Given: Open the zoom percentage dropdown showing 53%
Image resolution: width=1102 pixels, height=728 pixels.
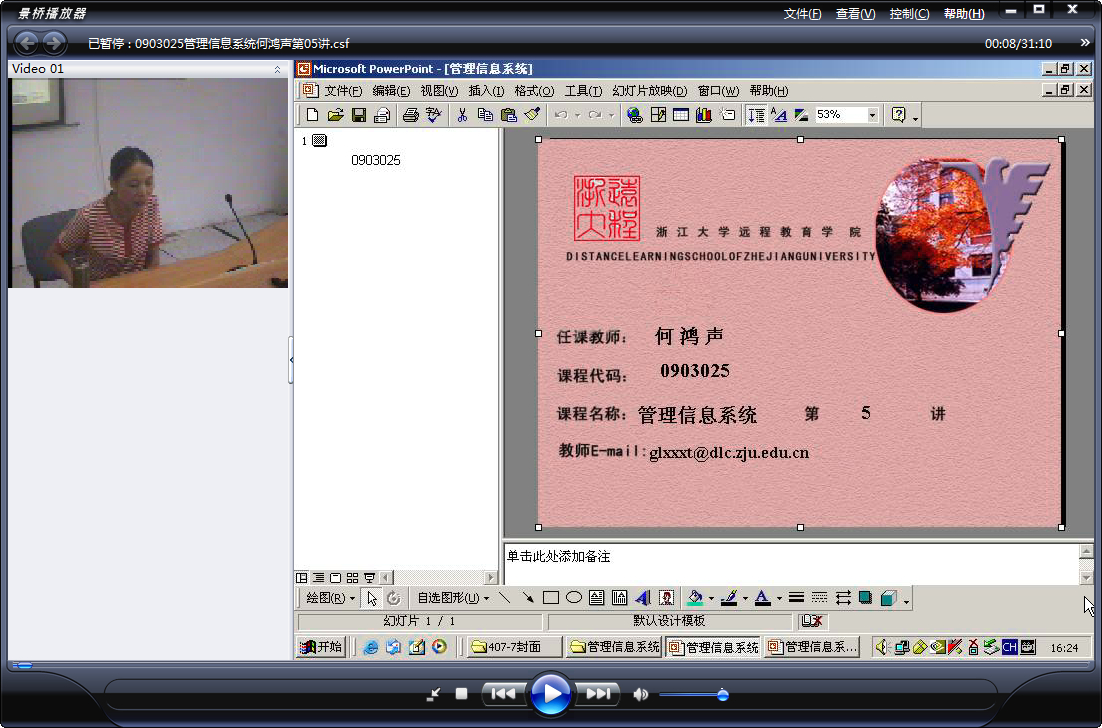Looking at the screenshot, I should (x=872, y=115).
